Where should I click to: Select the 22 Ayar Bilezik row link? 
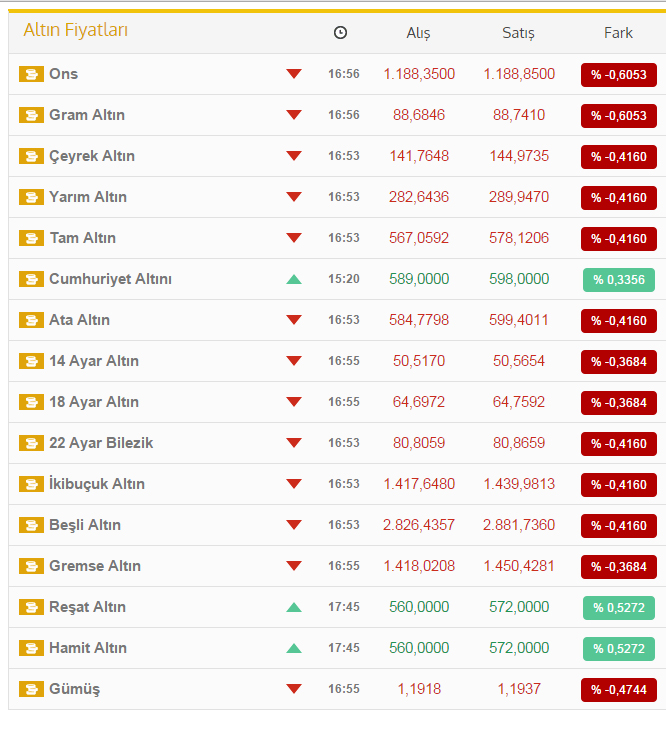point(101,443)
